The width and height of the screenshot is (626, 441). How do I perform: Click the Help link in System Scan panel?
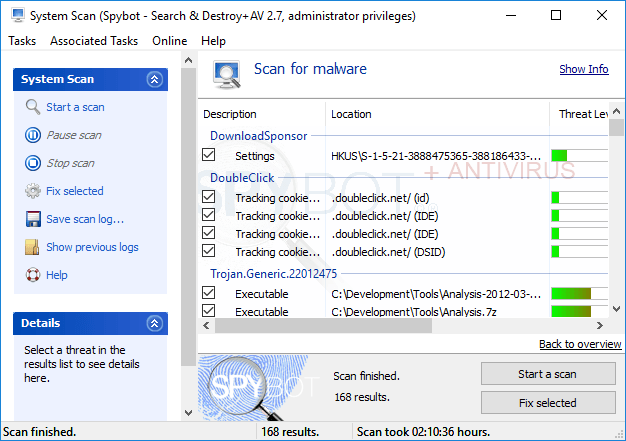(57, 275)
